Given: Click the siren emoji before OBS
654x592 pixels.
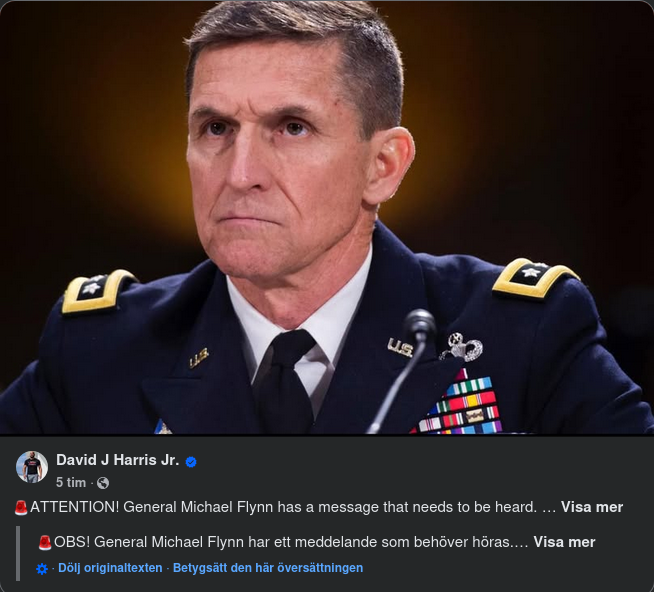Looking at the screenshot, I should [44, 543].
